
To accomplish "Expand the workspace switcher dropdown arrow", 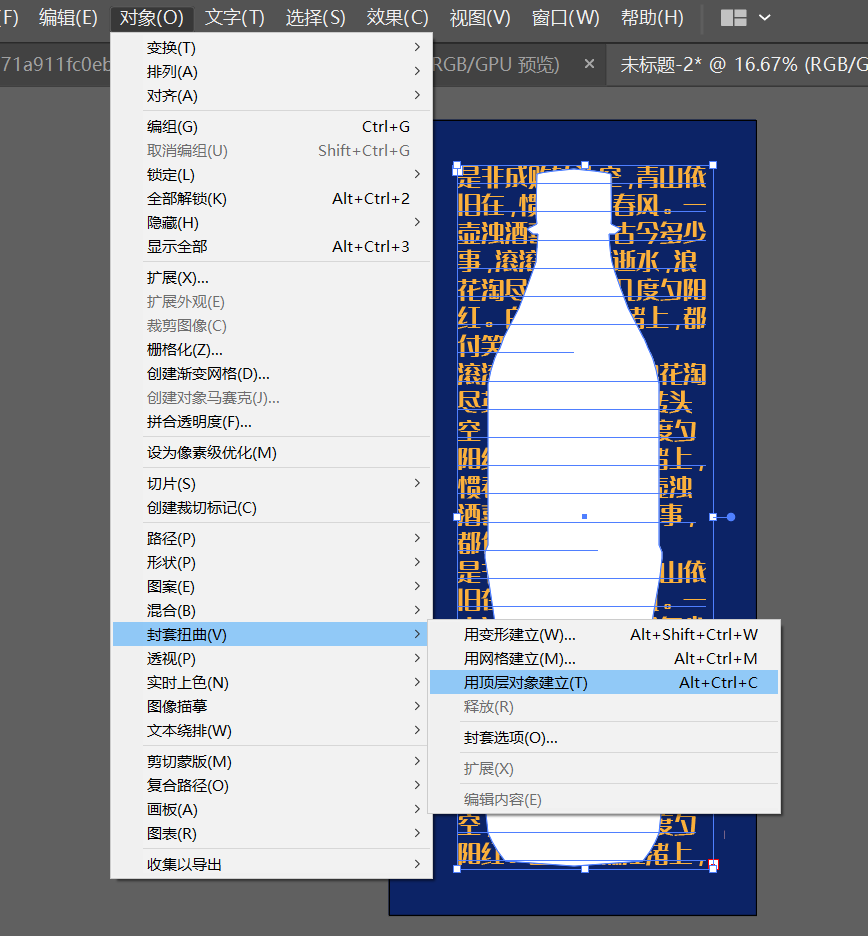I will (765, 18).
